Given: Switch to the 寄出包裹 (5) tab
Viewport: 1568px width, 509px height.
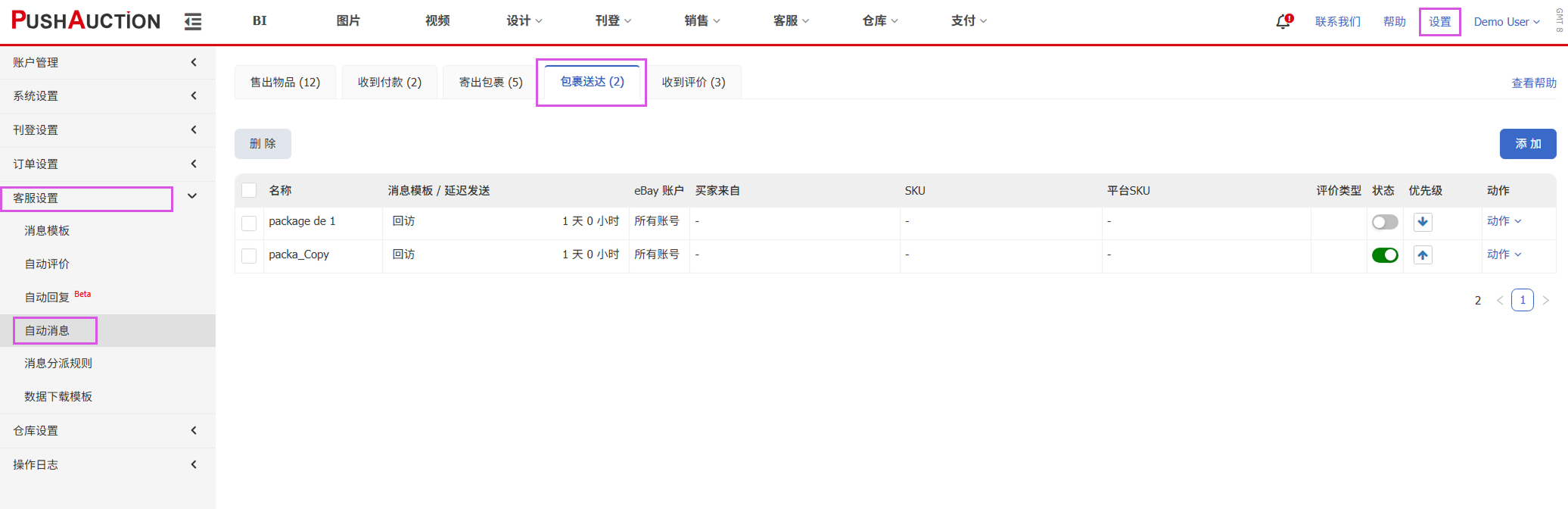Looking at the screenshot, I should pyautogui.click(x=490, y=82).
